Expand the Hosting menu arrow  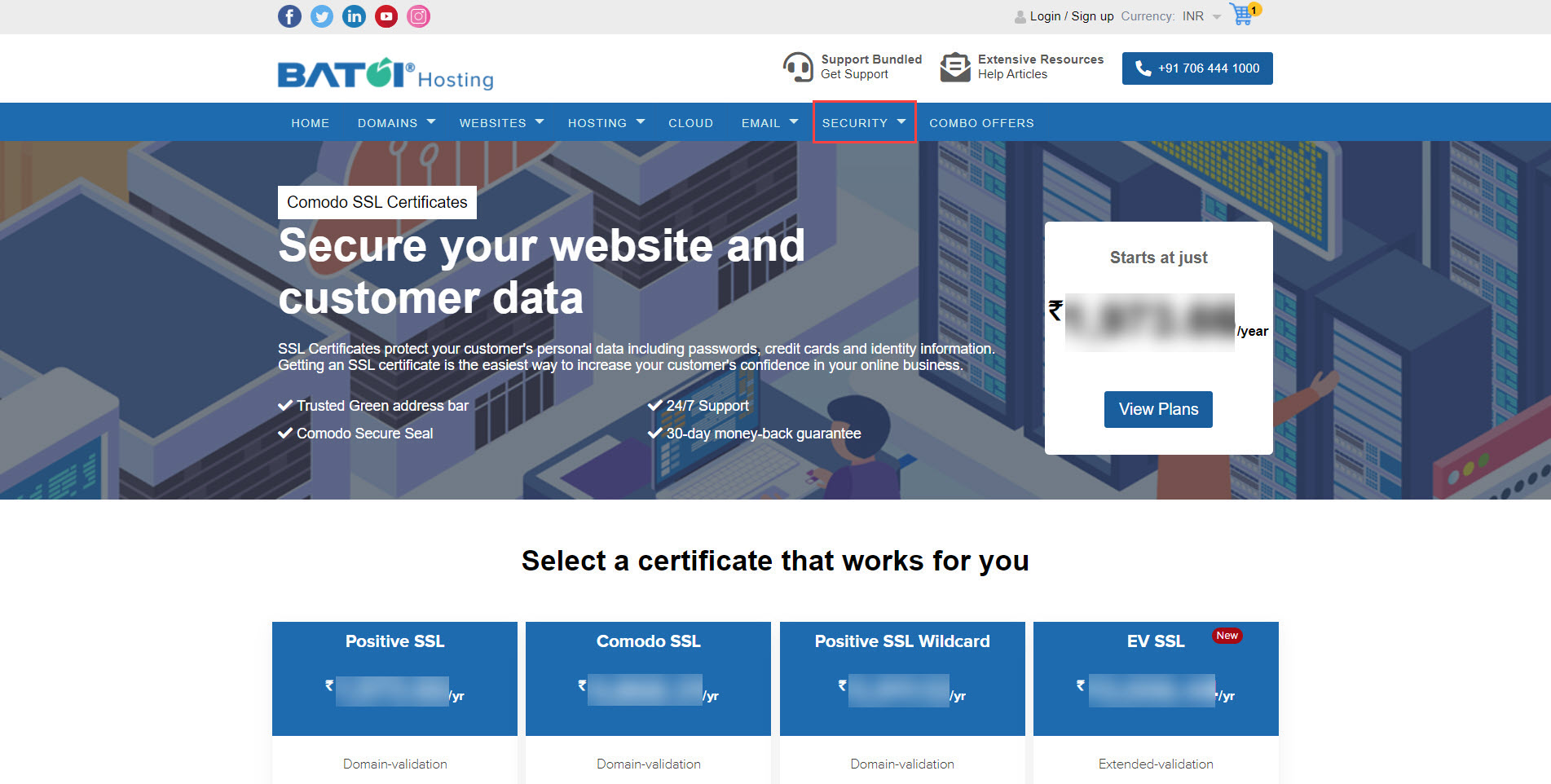coord(641,122)
